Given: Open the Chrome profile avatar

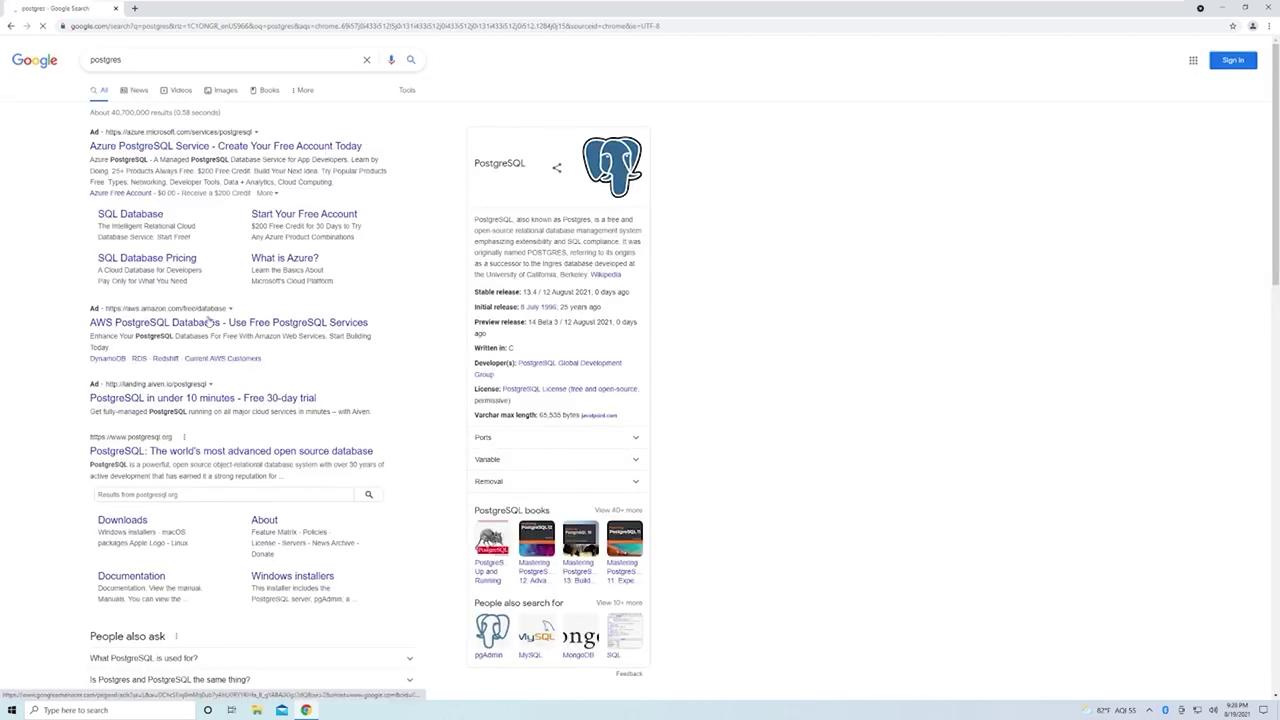Looking at the screenshot, I should 1252,26.
